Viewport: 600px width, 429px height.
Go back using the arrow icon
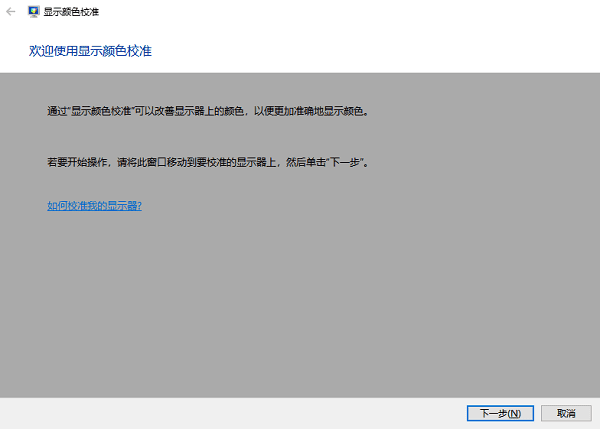click(x=11, y=12)
